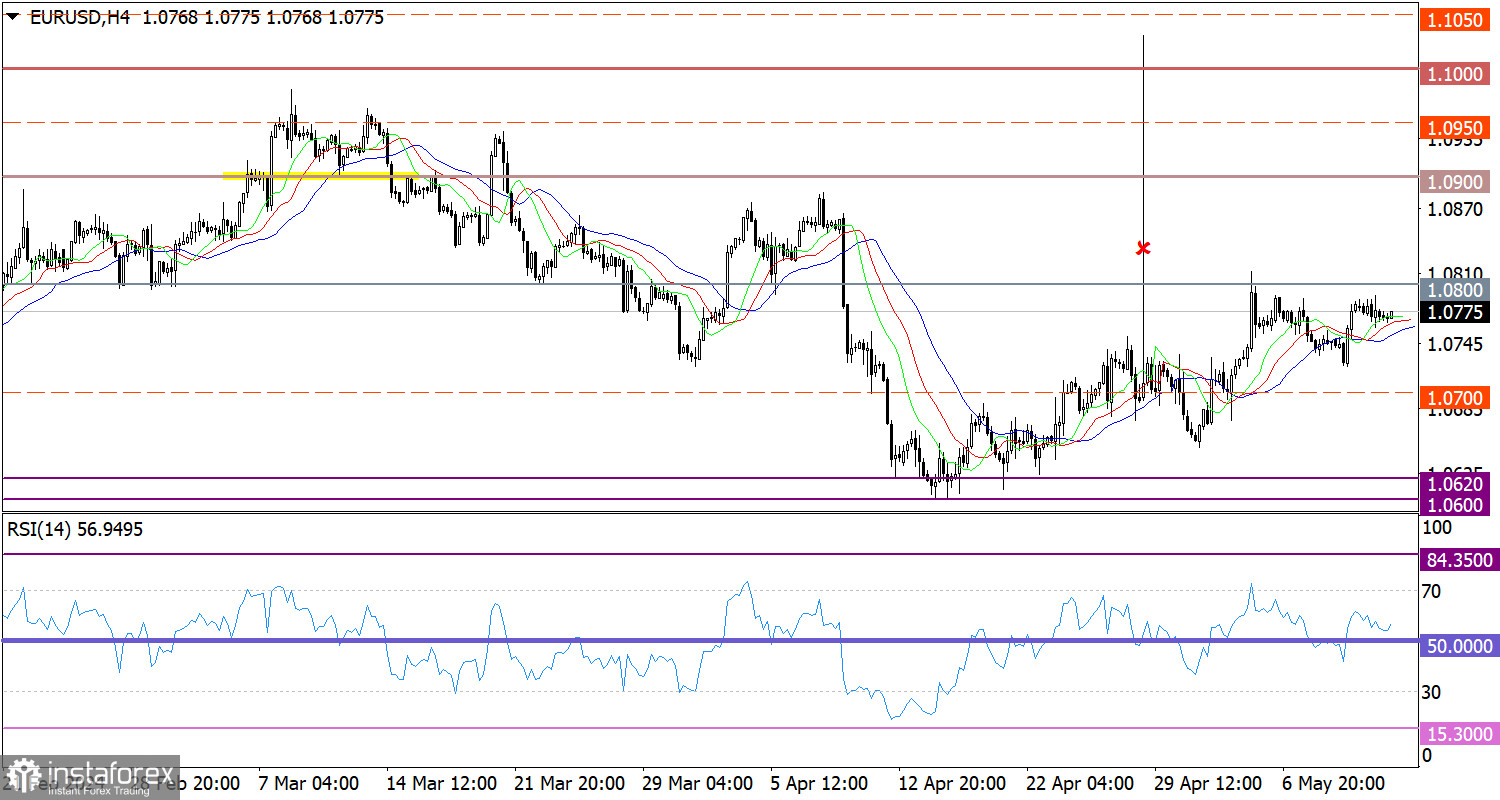This screenshot has width=1500, height=800.
Task: Click the red X marker on chart
Action: click(1143, 247)
